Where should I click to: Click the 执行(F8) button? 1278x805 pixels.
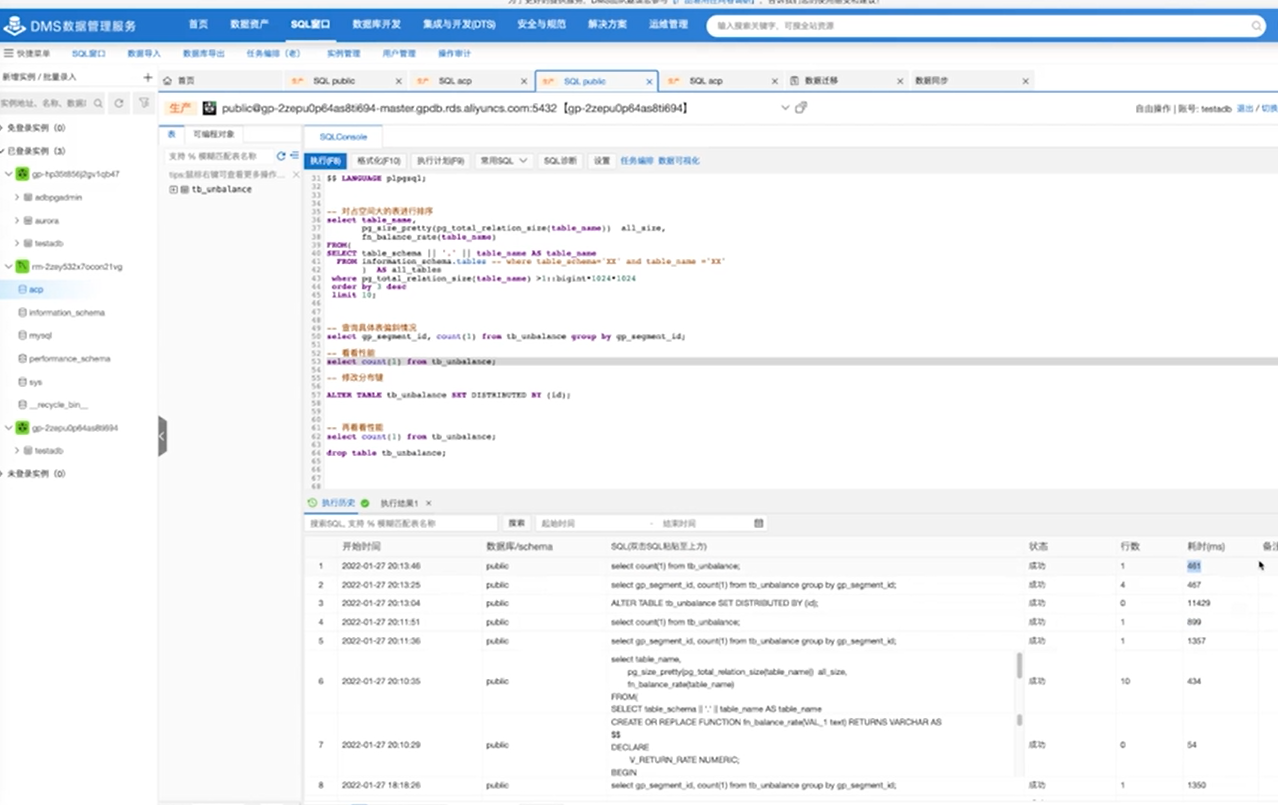point(325,160)
